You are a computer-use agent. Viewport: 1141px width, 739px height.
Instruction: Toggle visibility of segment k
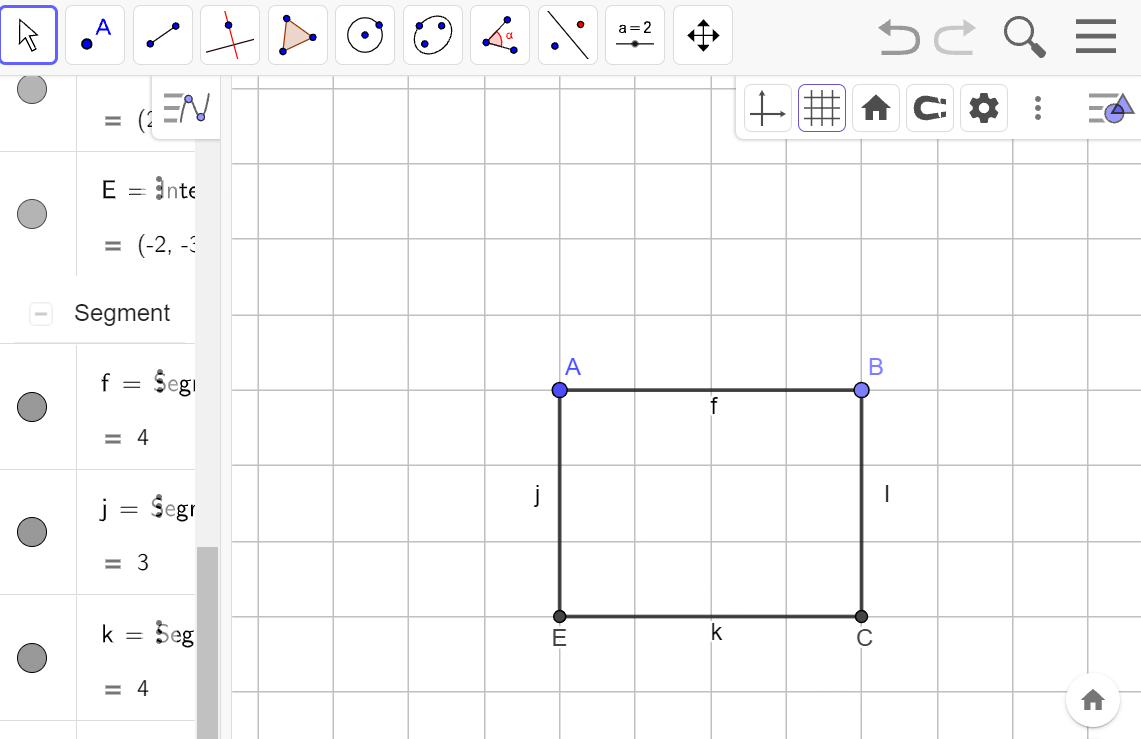(x=32, y=658)
